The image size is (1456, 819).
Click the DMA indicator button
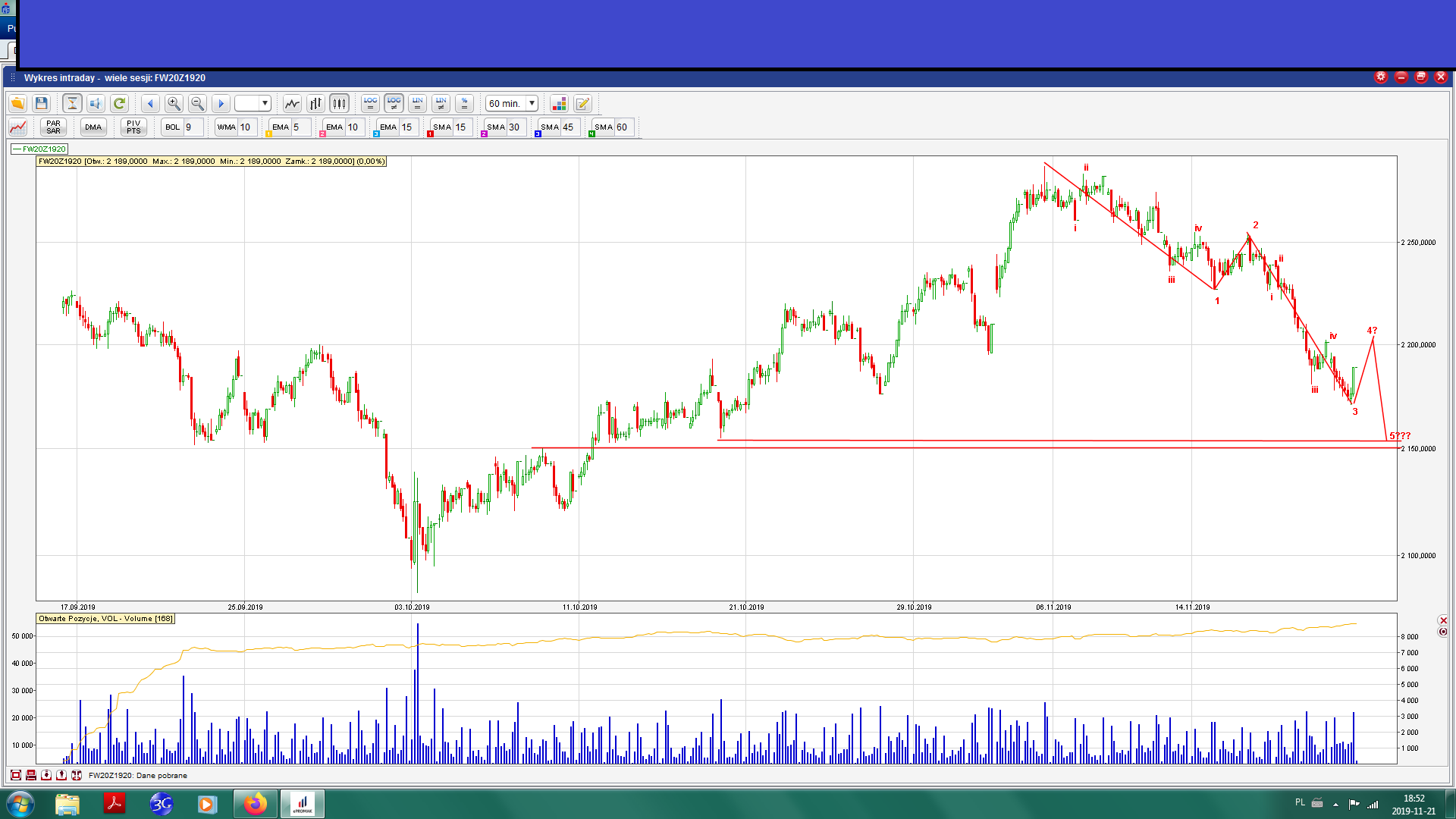(93, 127)
